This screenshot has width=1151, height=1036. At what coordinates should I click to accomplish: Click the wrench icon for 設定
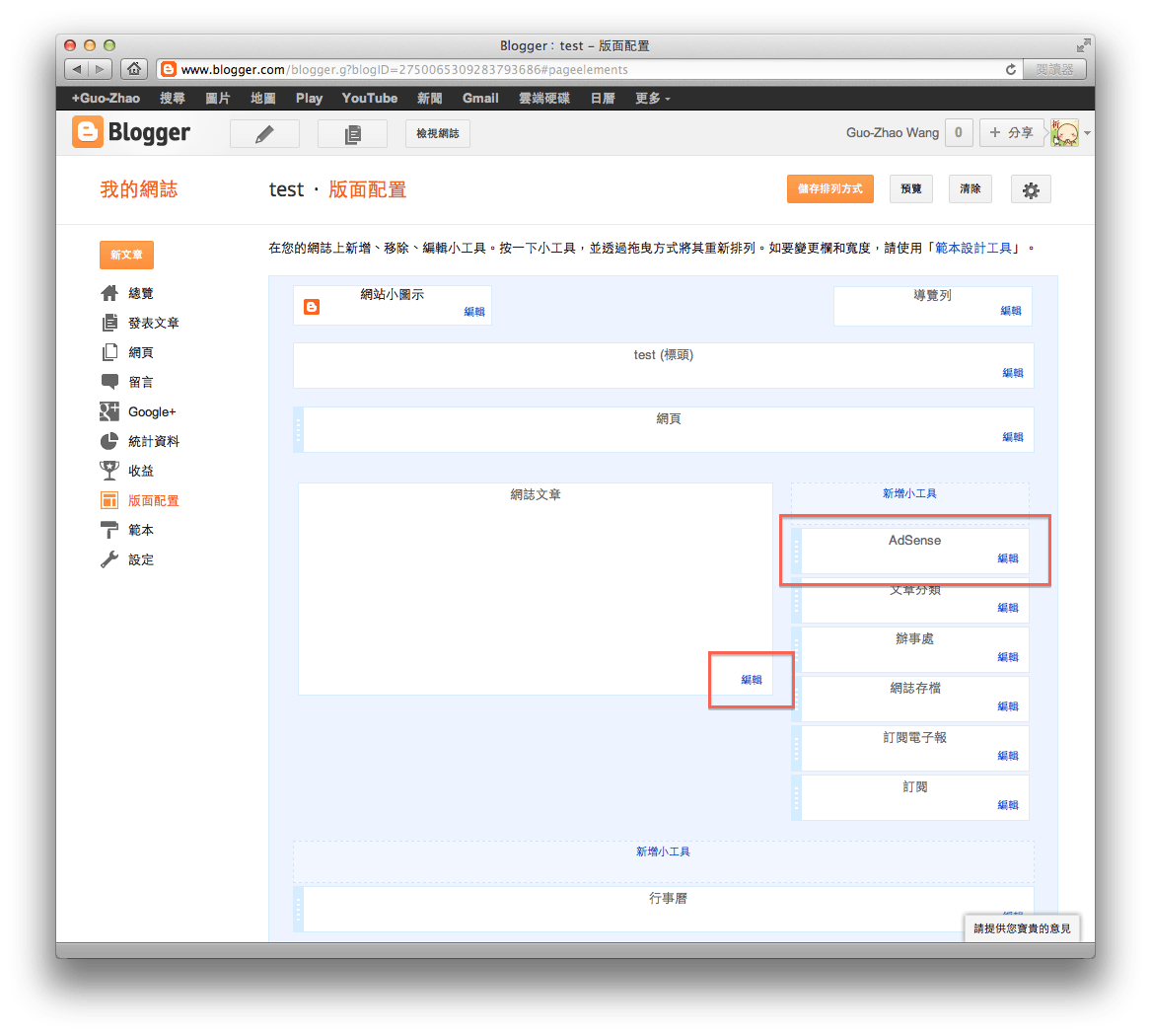click(x=108, y=559)
